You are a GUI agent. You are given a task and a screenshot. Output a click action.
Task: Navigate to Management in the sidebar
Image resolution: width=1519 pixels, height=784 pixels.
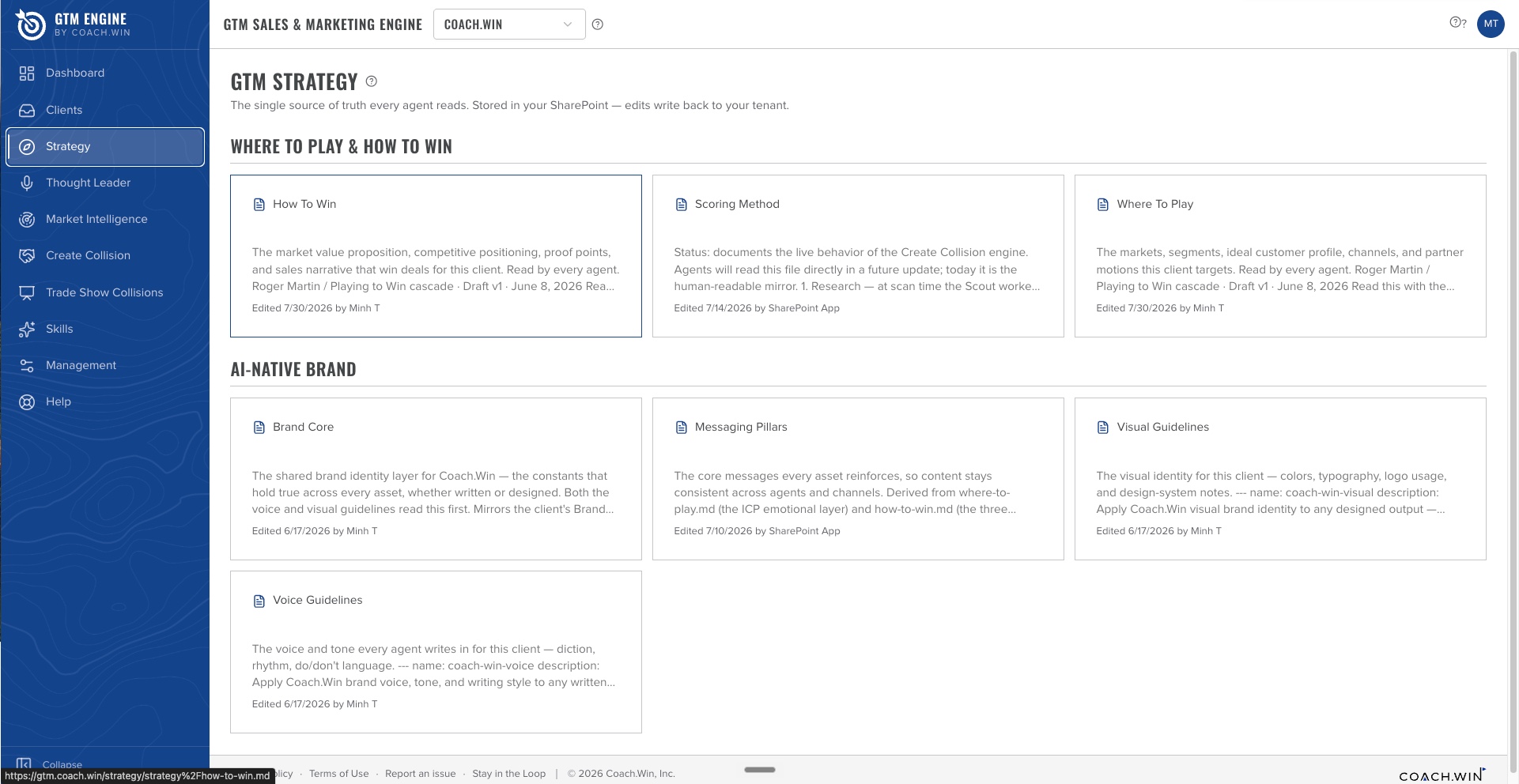pos(105,366)
